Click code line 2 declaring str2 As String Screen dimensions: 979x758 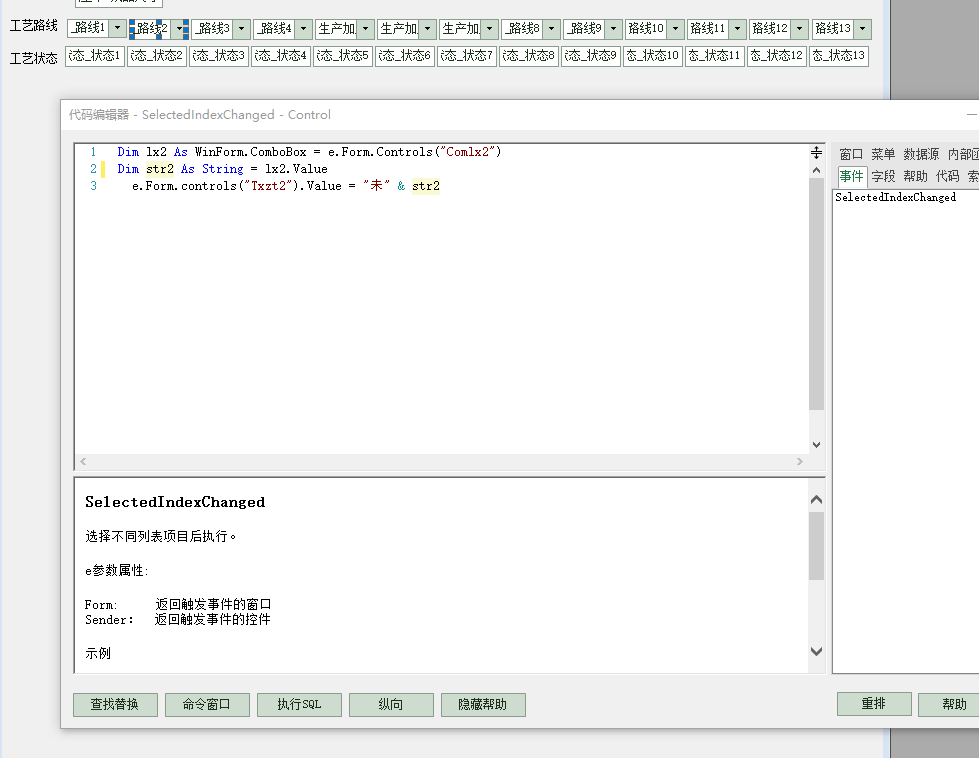click(222, 169)
